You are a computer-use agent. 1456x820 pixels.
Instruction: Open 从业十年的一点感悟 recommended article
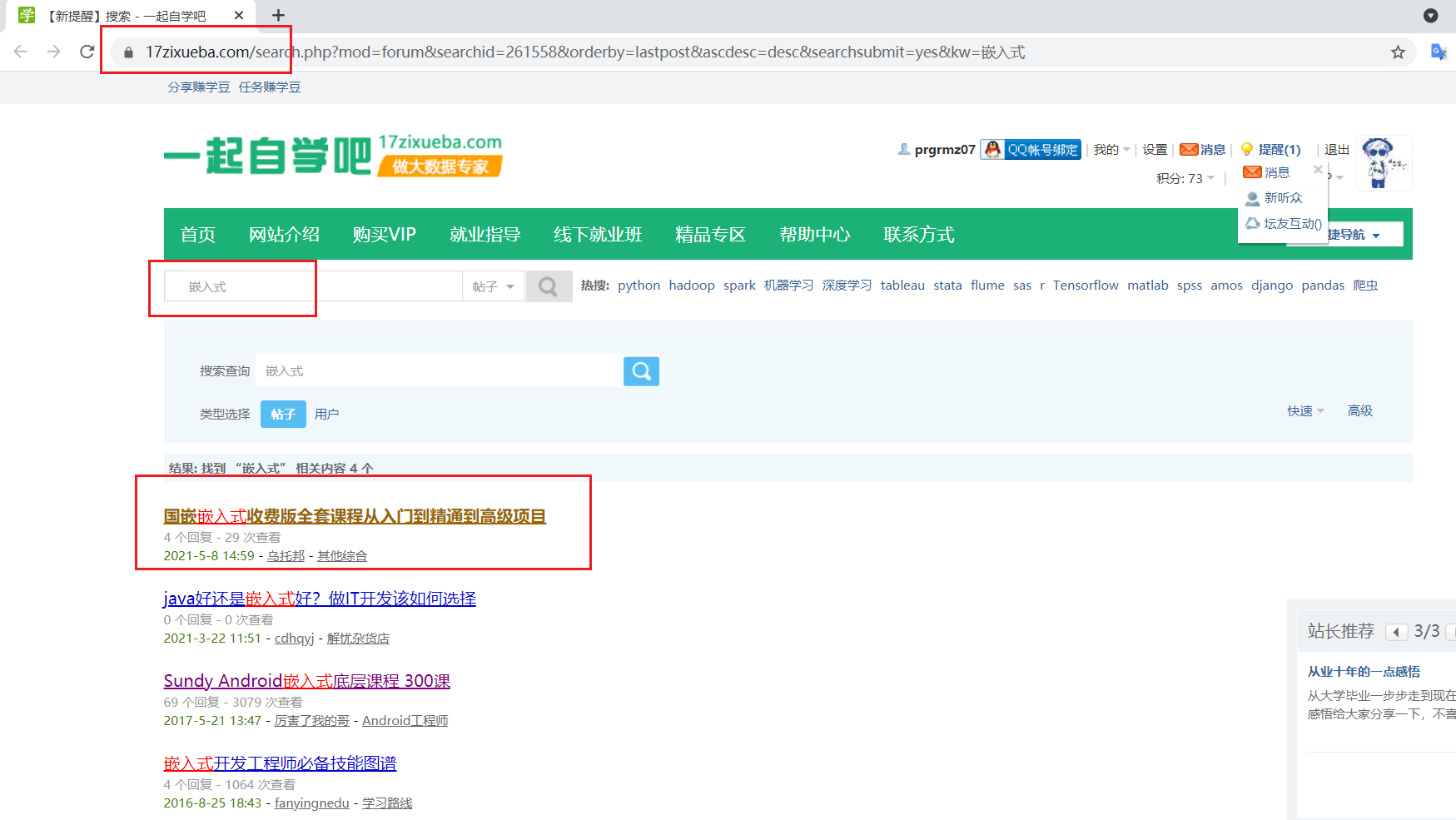click(x=1364, y=672)
